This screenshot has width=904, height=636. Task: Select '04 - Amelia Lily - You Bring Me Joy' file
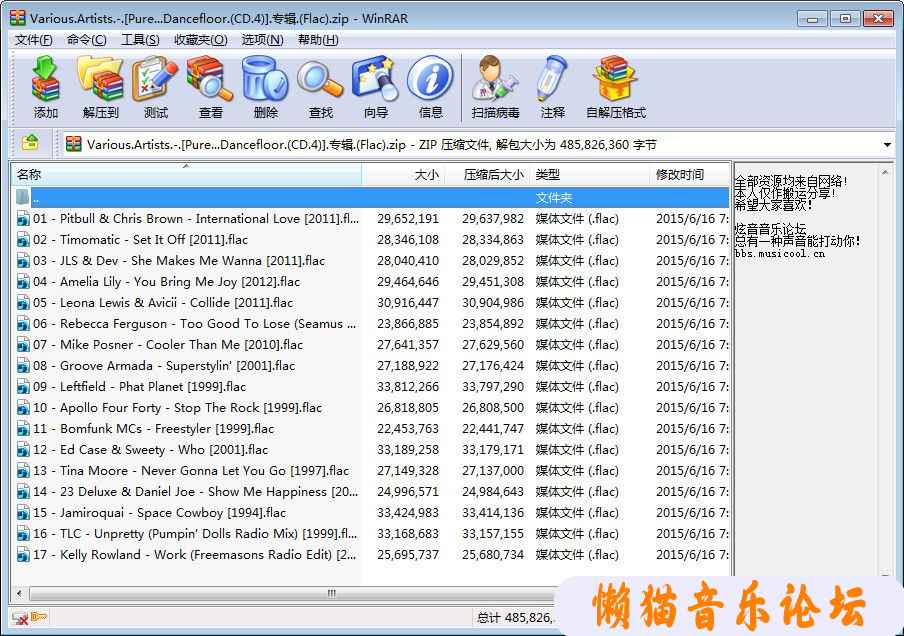click(167, 282)
